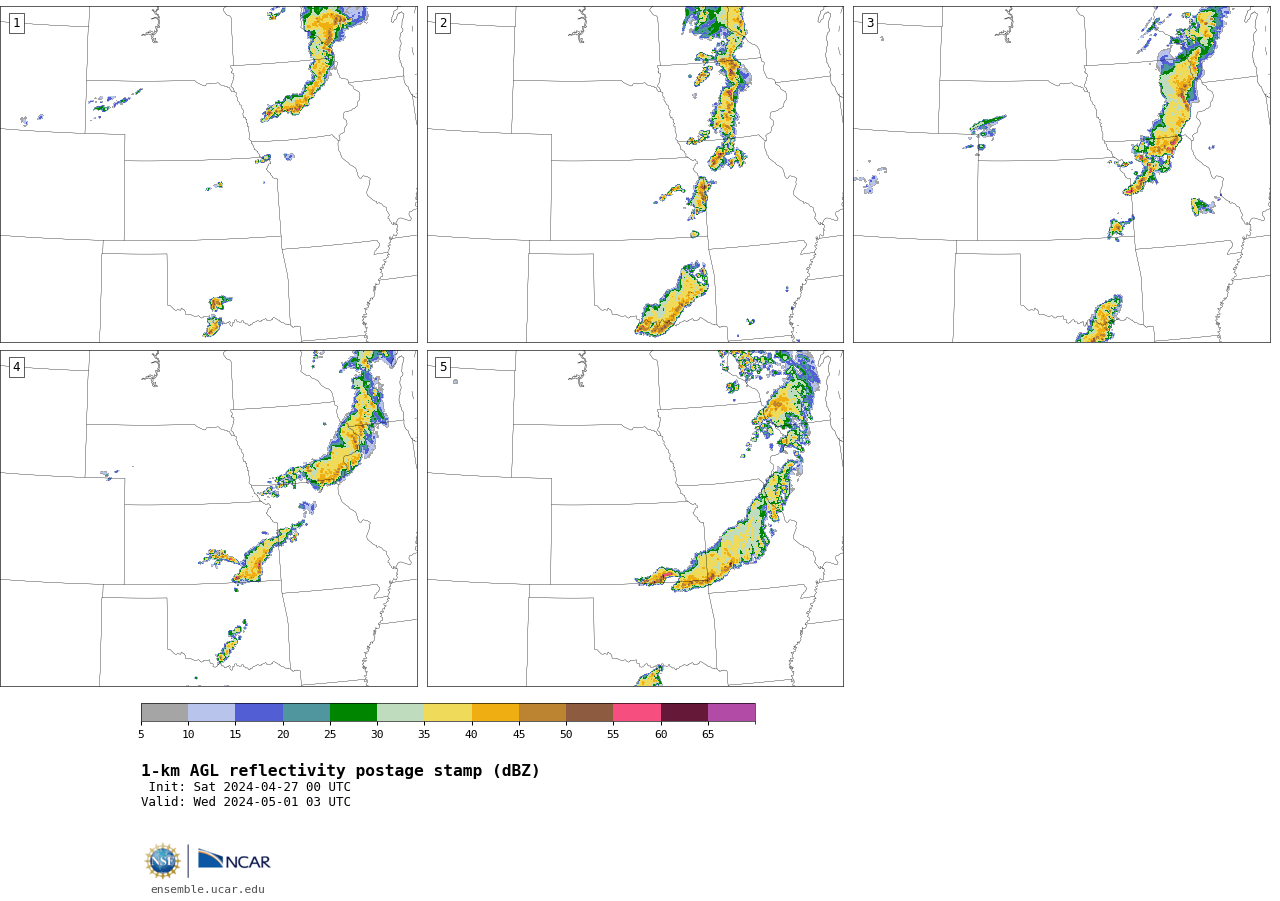Click the dark green 25-30 dBZ swatch
This screenshot has width=1280, height=901.
pyautogui.click(x=353, y=712)
